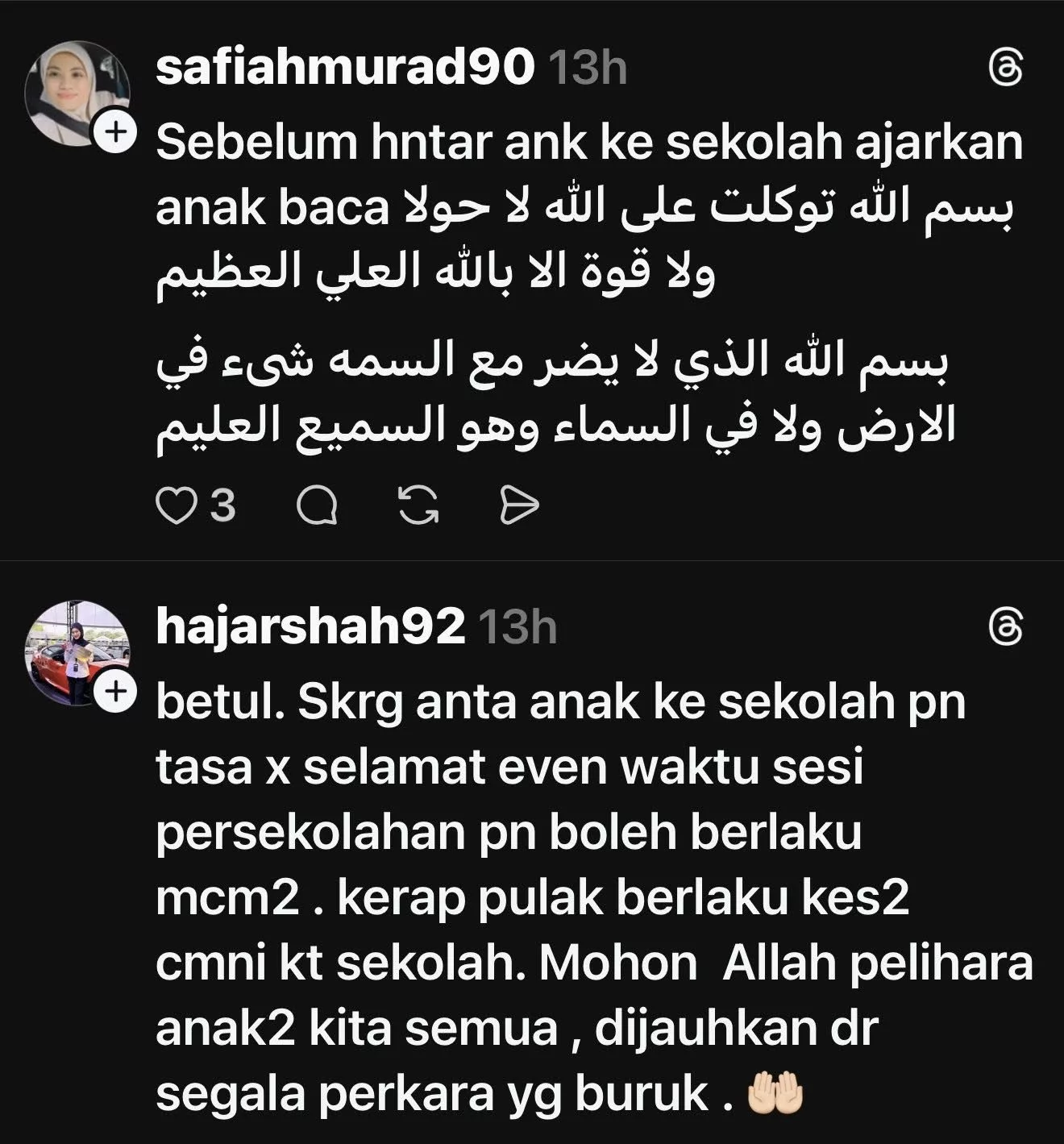View the 3 likes count on the first post

[222, 507]
